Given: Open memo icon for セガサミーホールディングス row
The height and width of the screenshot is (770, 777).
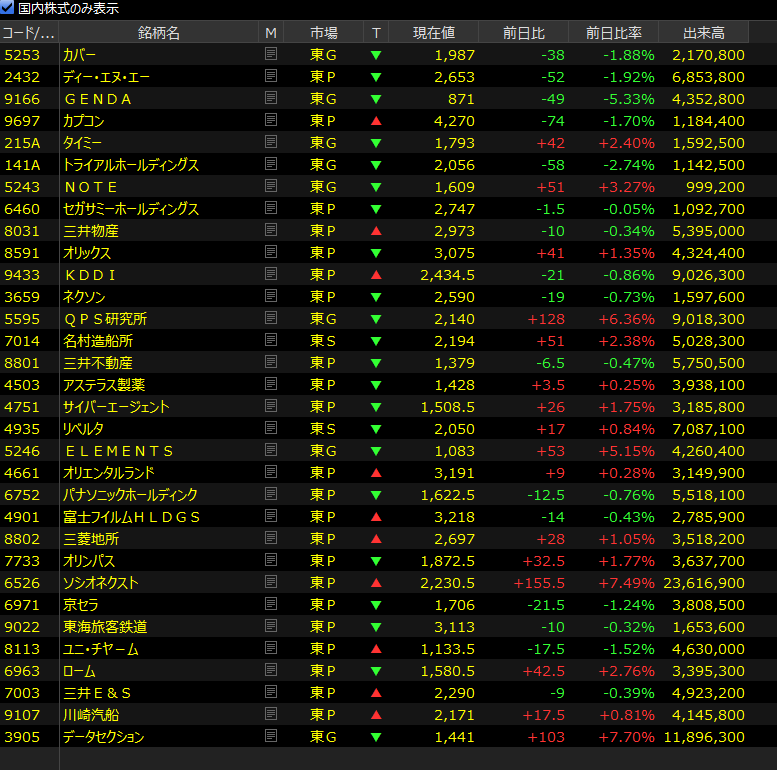Looking at the screenshot, I should (271, 208).
